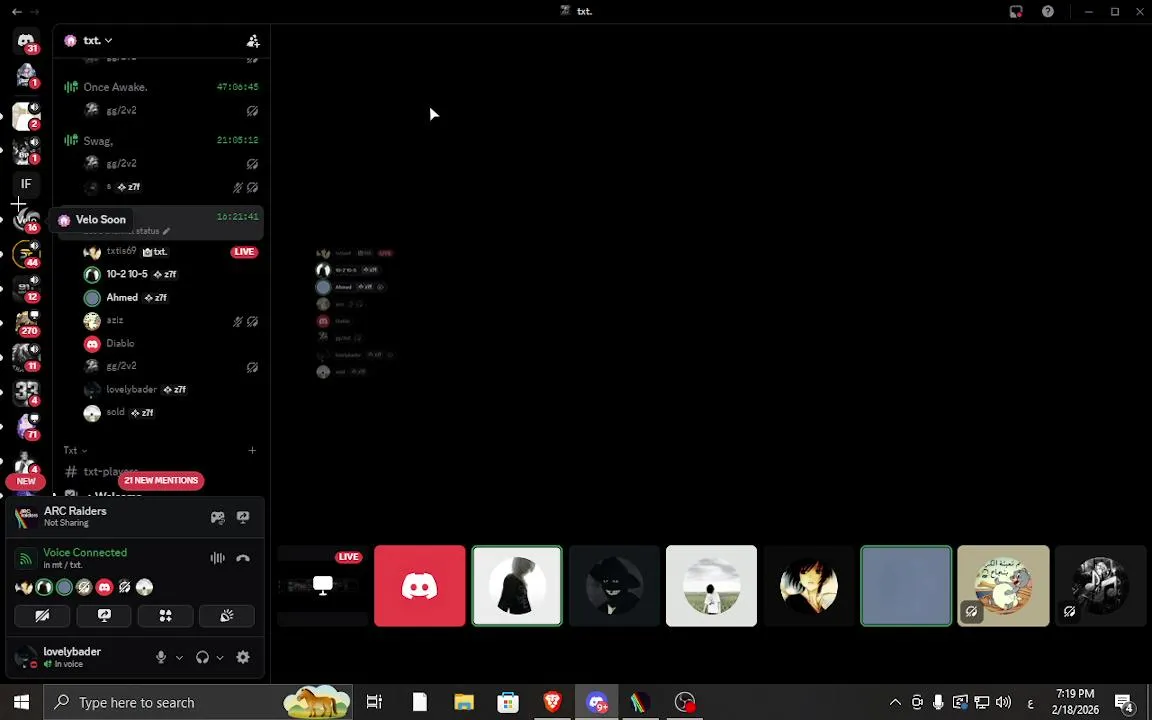
Task: Join the Once Awake. voice channel
Action: 162,87
